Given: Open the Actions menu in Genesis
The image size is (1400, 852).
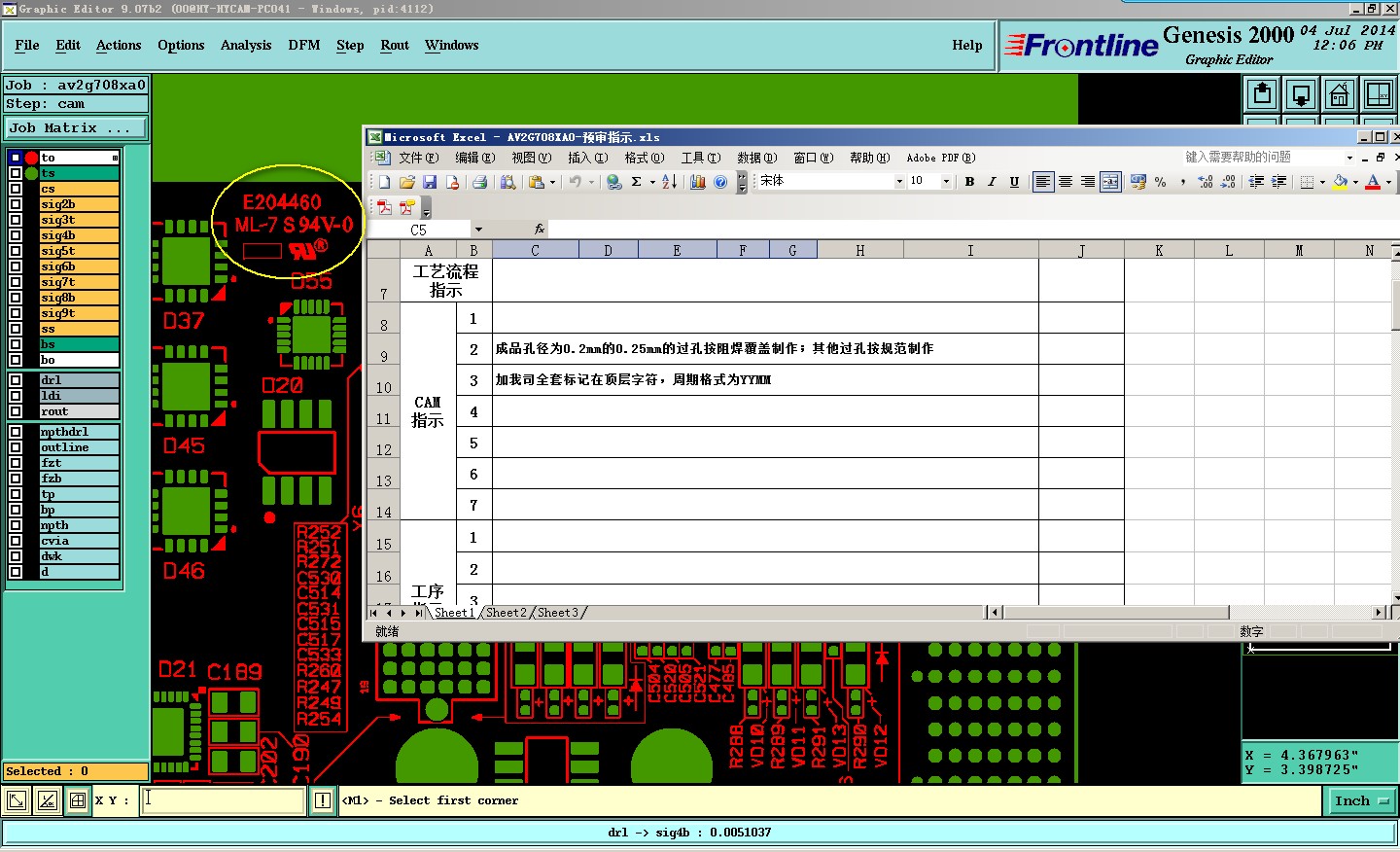Looking at the screenshot, I should click(119, 45).
